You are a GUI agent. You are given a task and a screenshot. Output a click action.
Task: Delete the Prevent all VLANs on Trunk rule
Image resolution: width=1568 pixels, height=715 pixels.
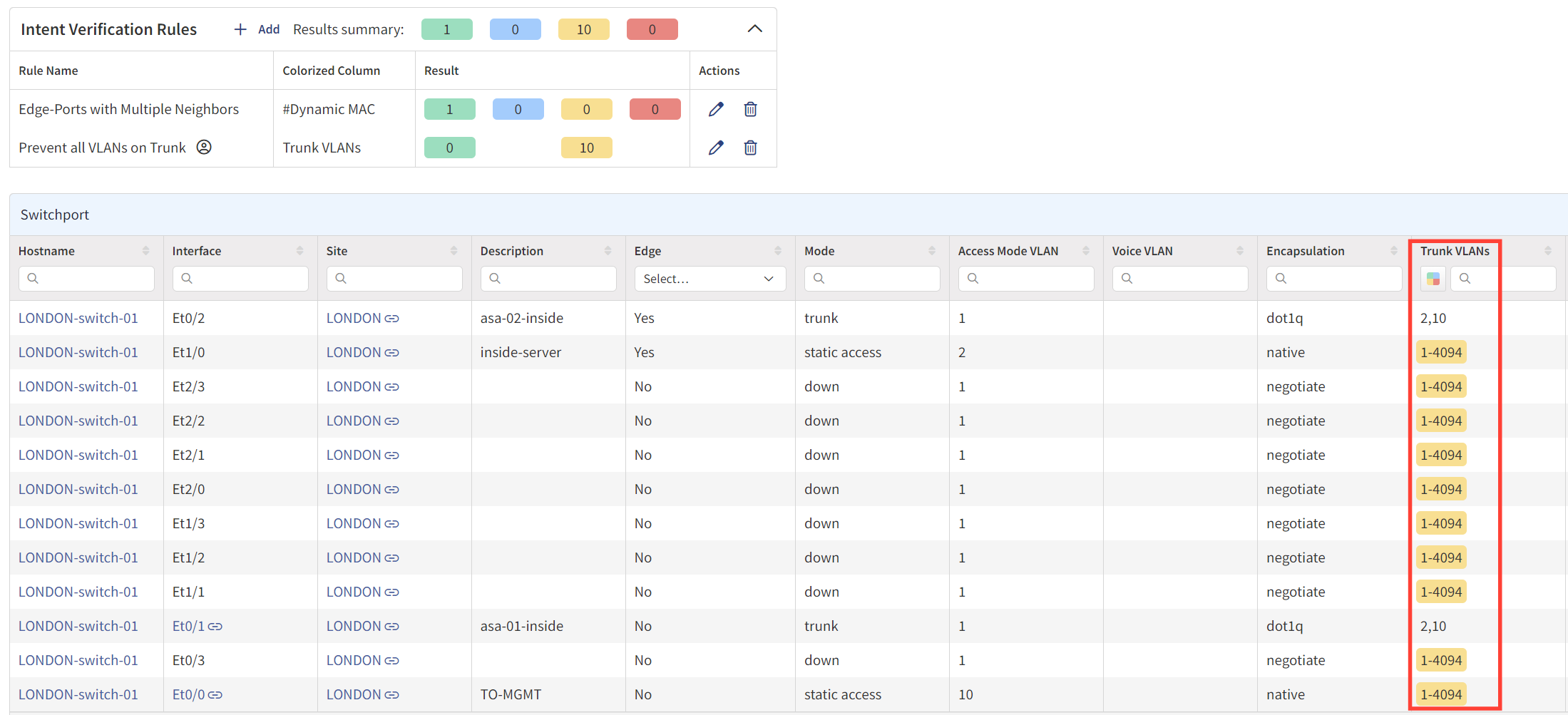pyautogui.click(x=750, y=148)
